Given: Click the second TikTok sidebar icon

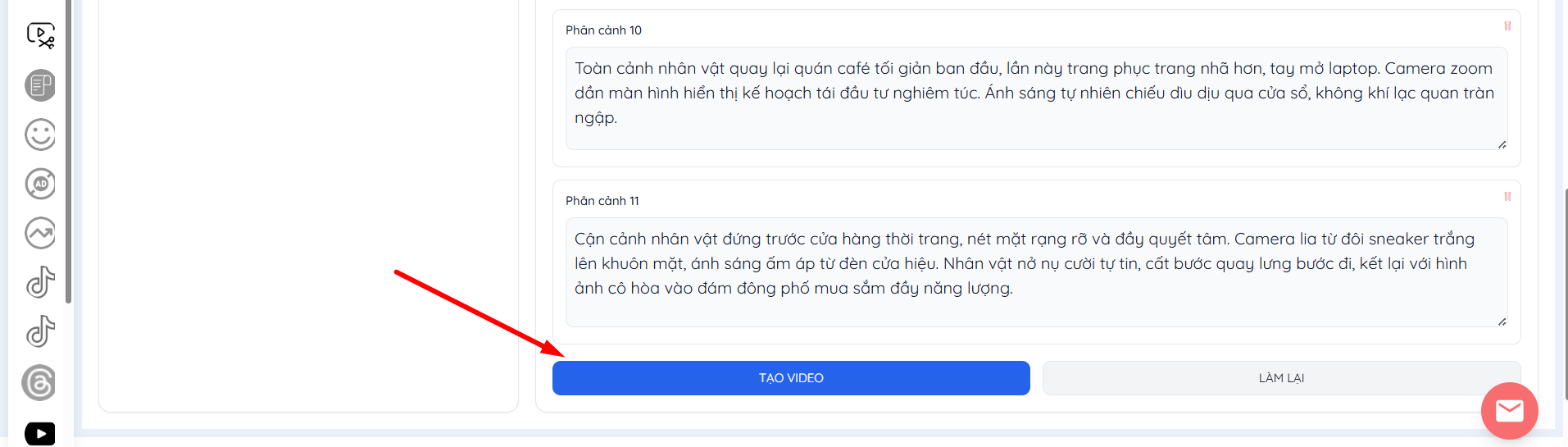Looking at the screenshot, I should click(40, 331).
